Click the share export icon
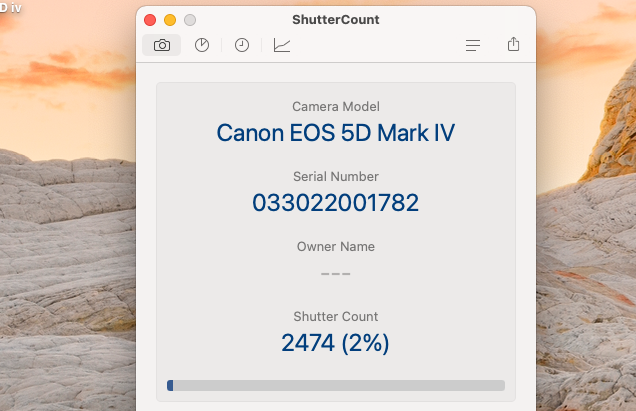 [514, 45]
